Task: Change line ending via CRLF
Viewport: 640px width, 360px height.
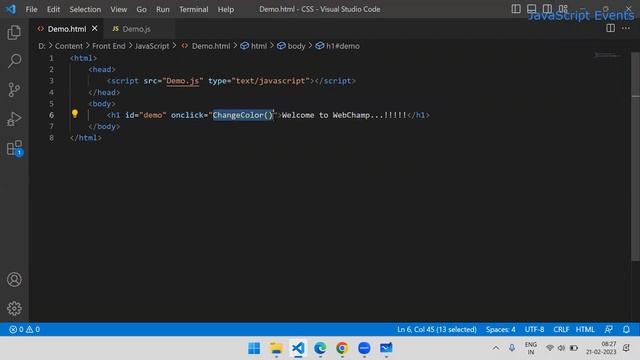Action: (x=561, y=329)
